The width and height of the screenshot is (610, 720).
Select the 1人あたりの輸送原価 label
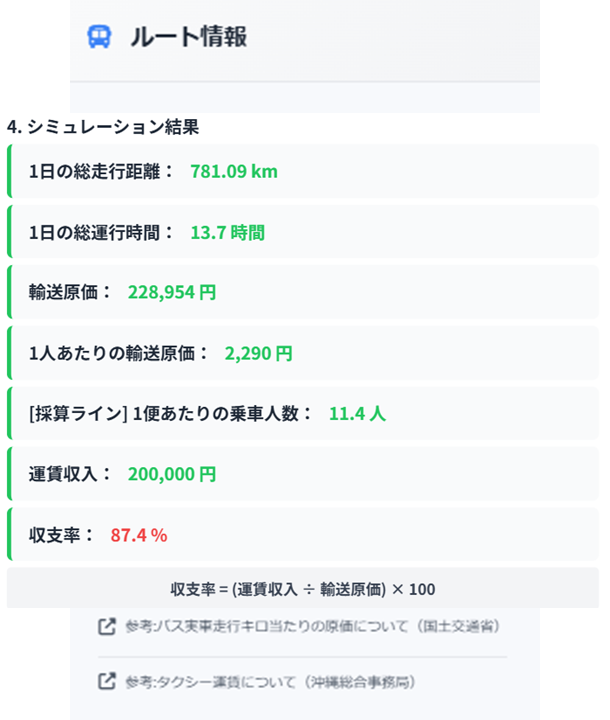[x=119, y=353]
